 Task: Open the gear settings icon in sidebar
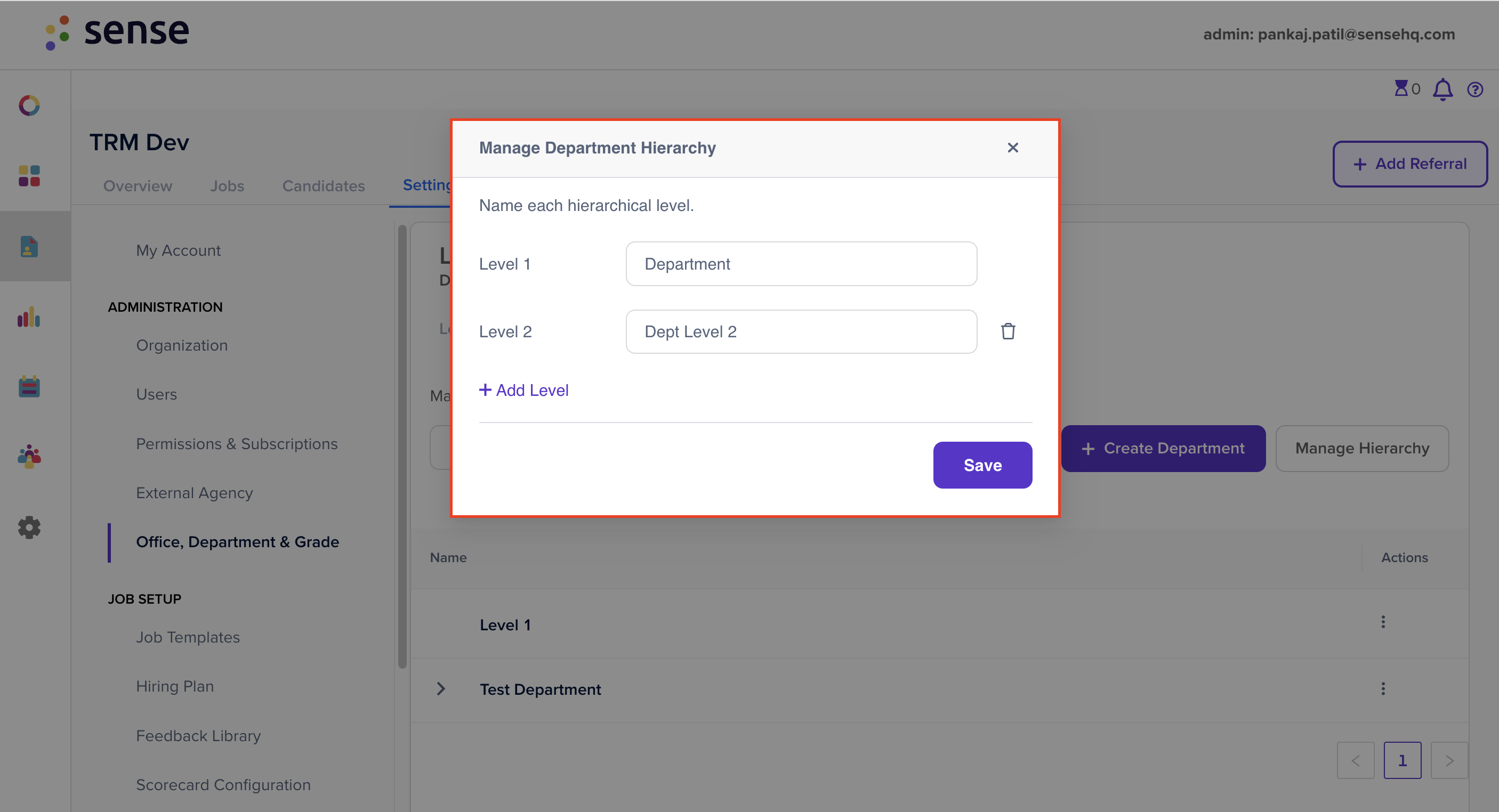pyautogui.click(x=29, y=527)
